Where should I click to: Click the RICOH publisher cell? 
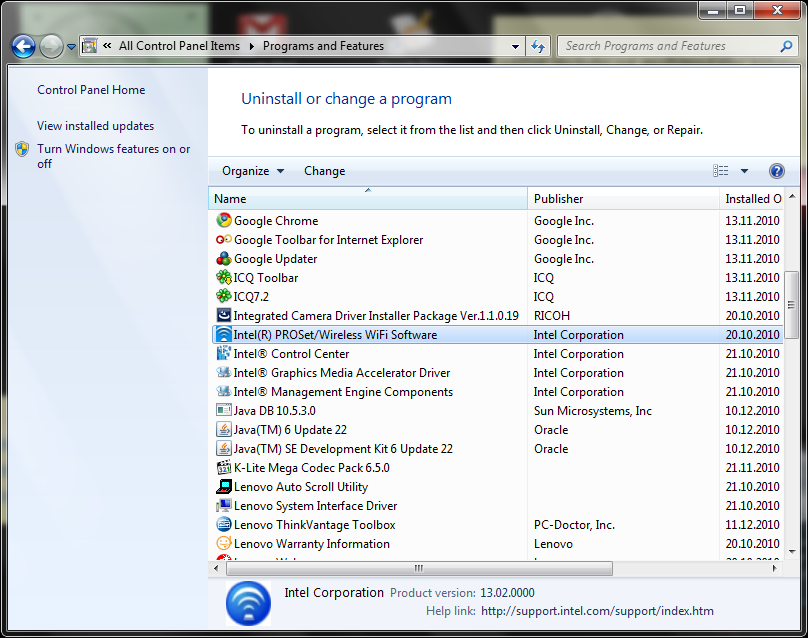[x=552, y=315]
